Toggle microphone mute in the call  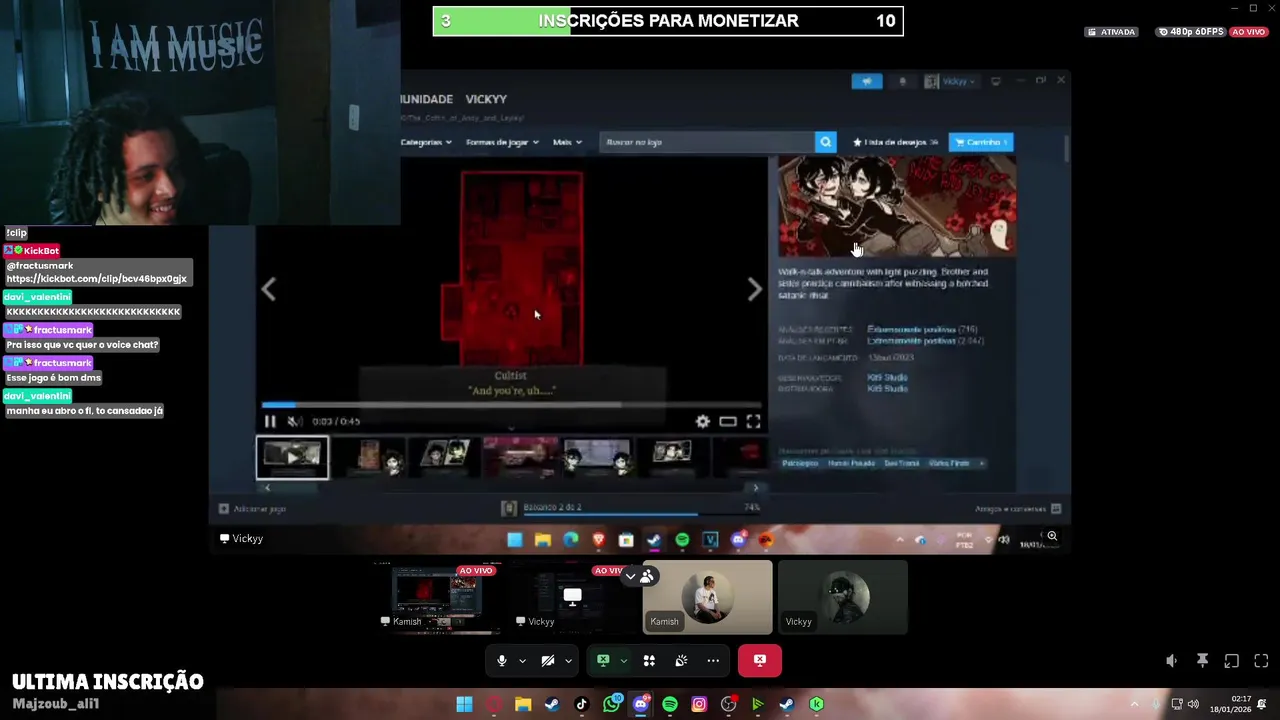[x=502, y=661]
